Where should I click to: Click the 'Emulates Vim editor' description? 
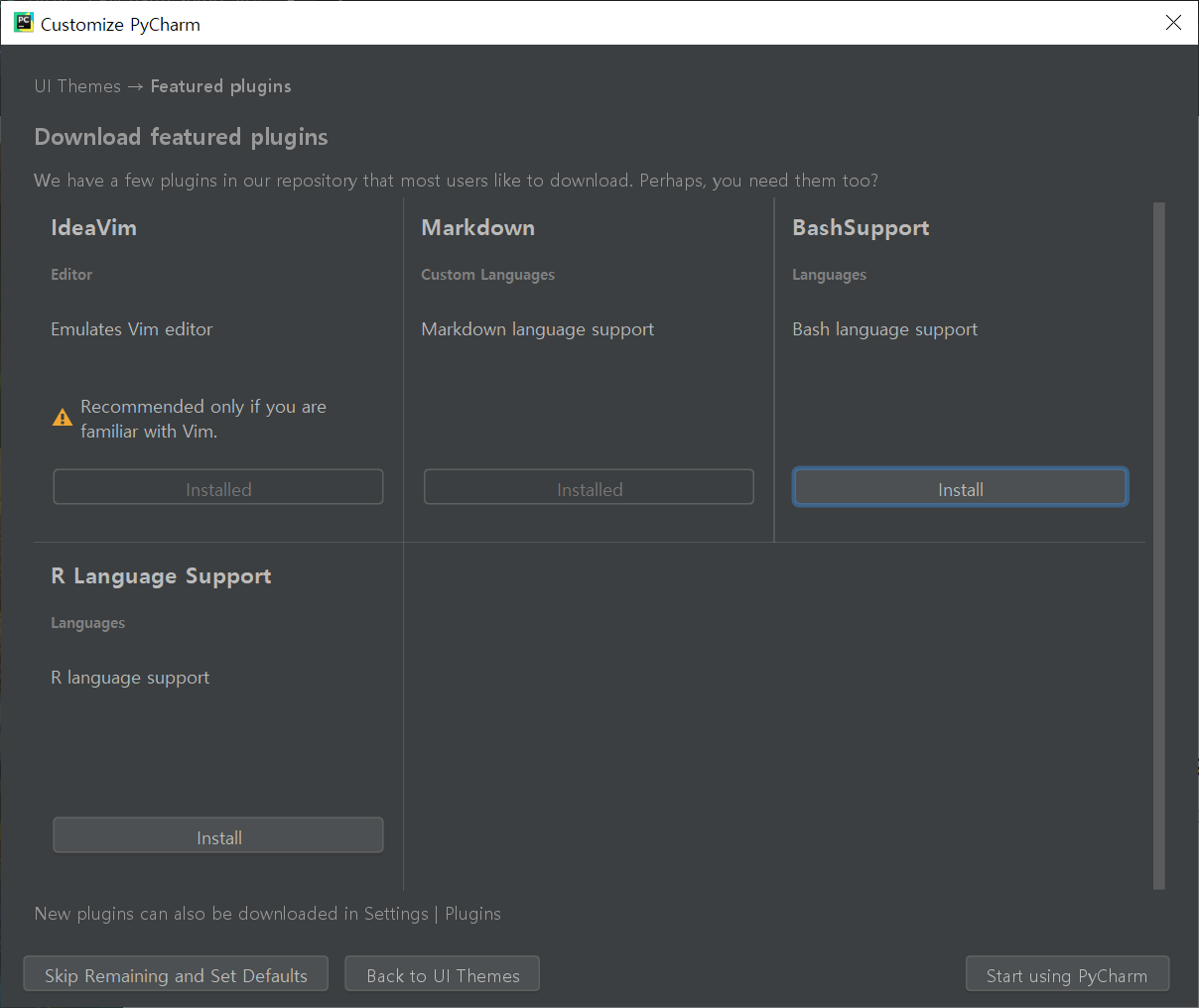pos(132,329)
